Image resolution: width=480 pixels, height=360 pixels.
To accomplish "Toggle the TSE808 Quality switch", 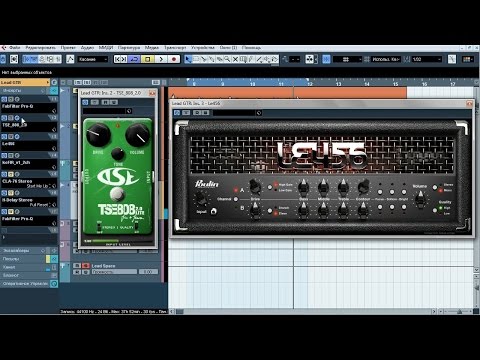I will [137, 227].
